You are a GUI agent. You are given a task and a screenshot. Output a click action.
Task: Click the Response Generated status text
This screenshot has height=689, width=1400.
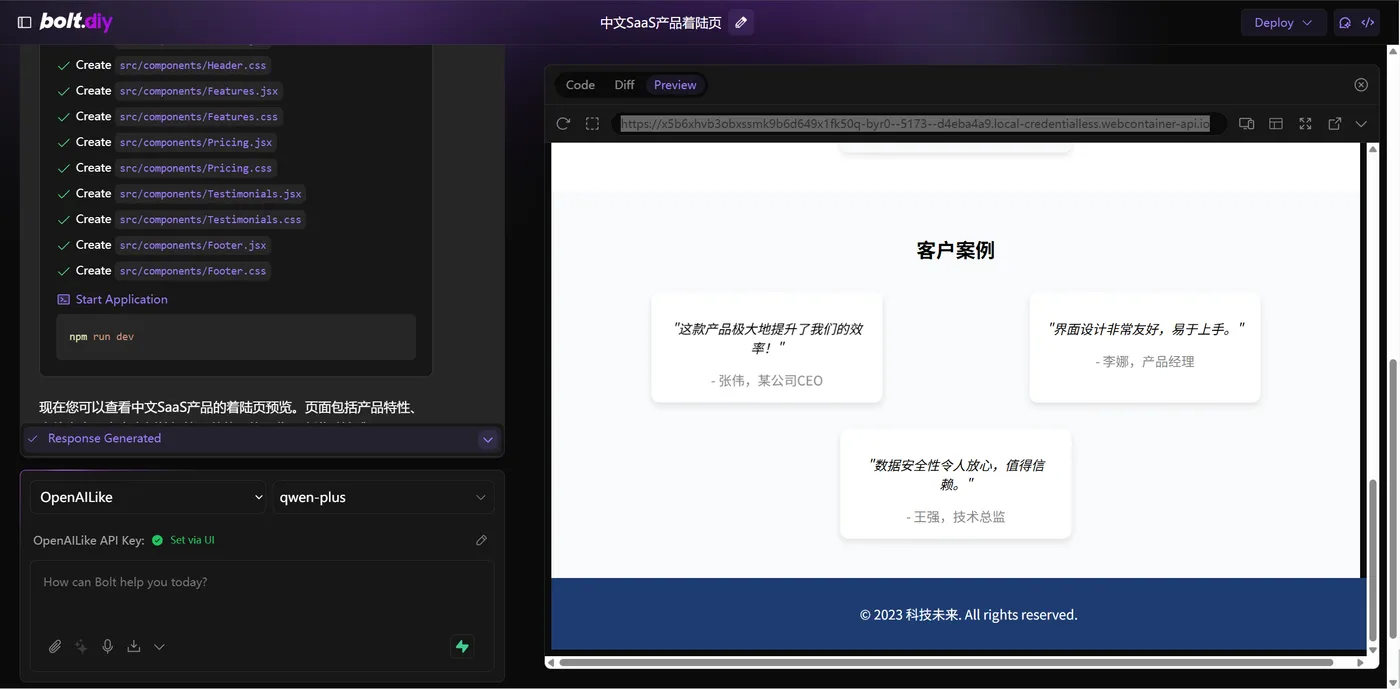click(x=104, y=438)
